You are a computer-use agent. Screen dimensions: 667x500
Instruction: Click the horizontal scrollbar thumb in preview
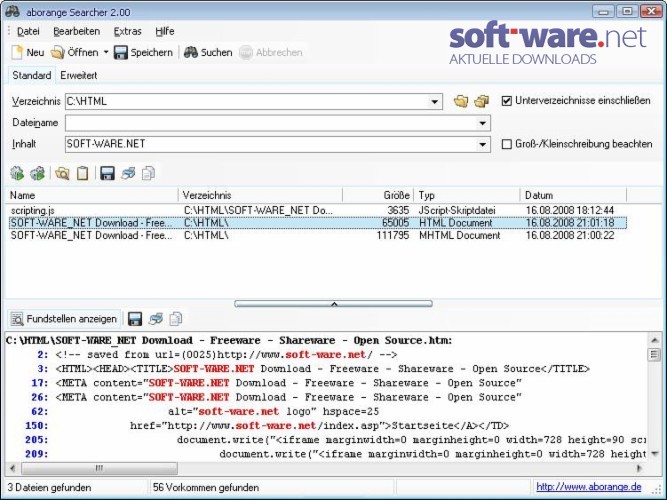pos(99,468)
